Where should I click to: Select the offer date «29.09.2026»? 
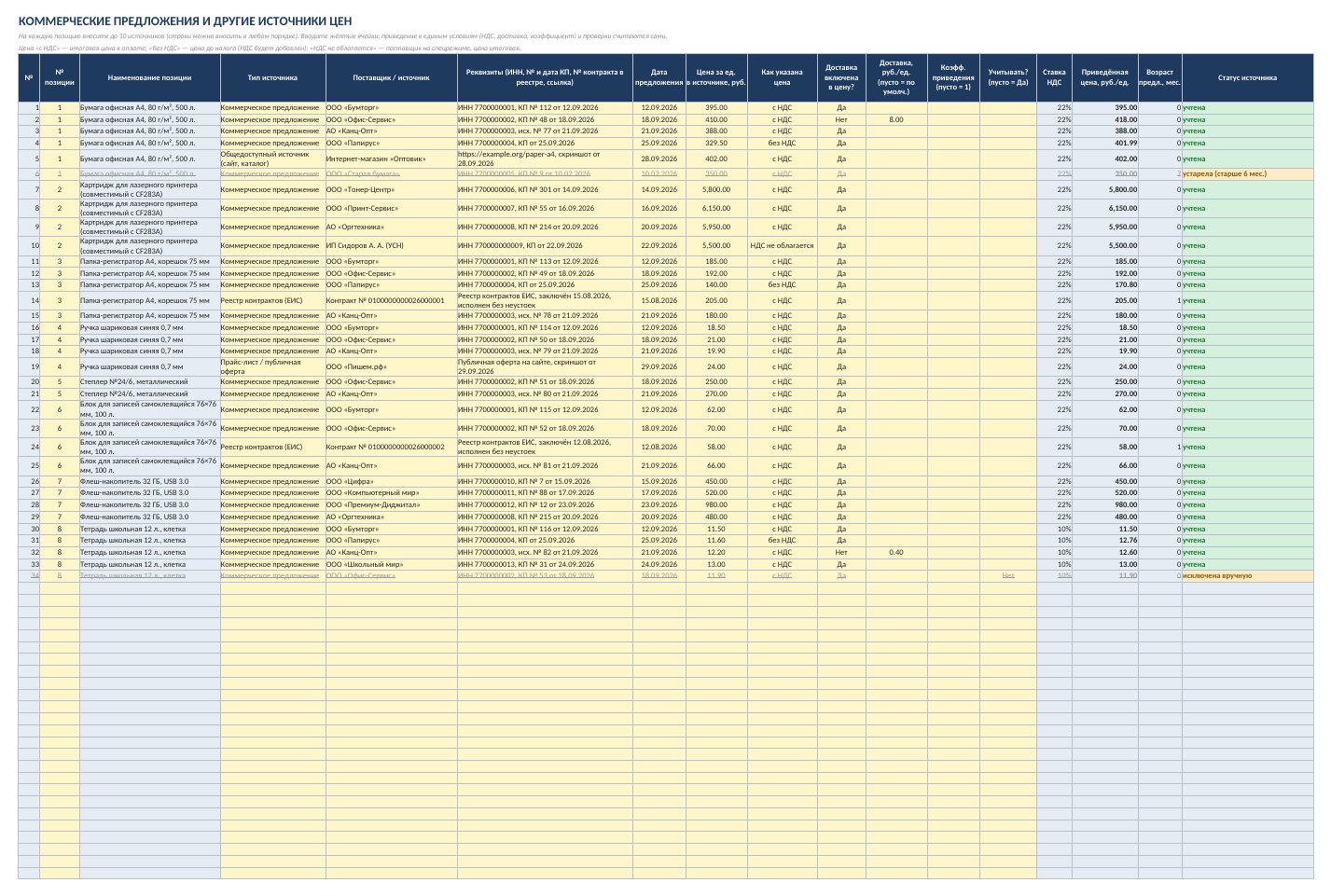[x=659, y=366]
